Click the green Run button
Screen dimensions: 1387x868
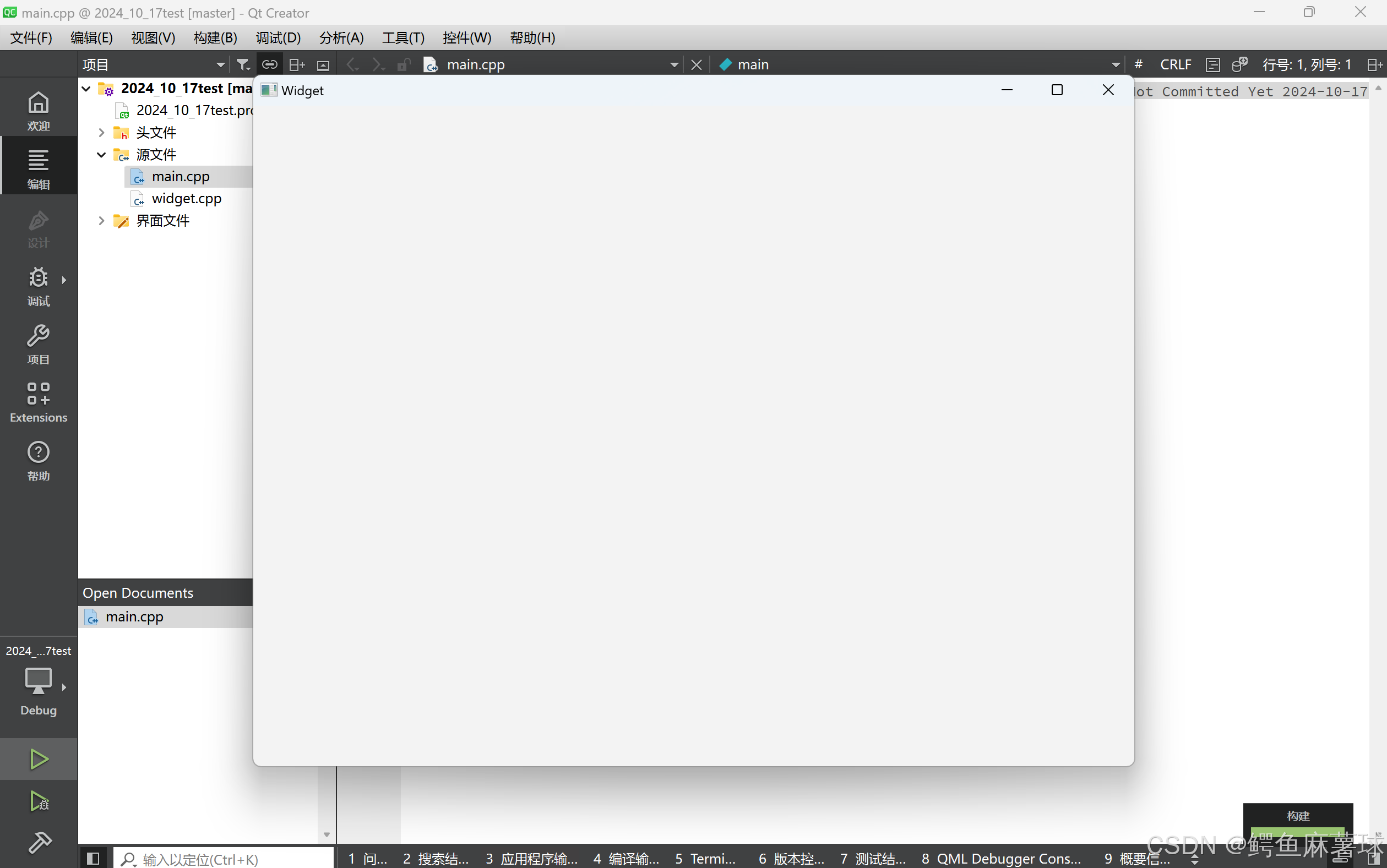[x=39, y=759]
